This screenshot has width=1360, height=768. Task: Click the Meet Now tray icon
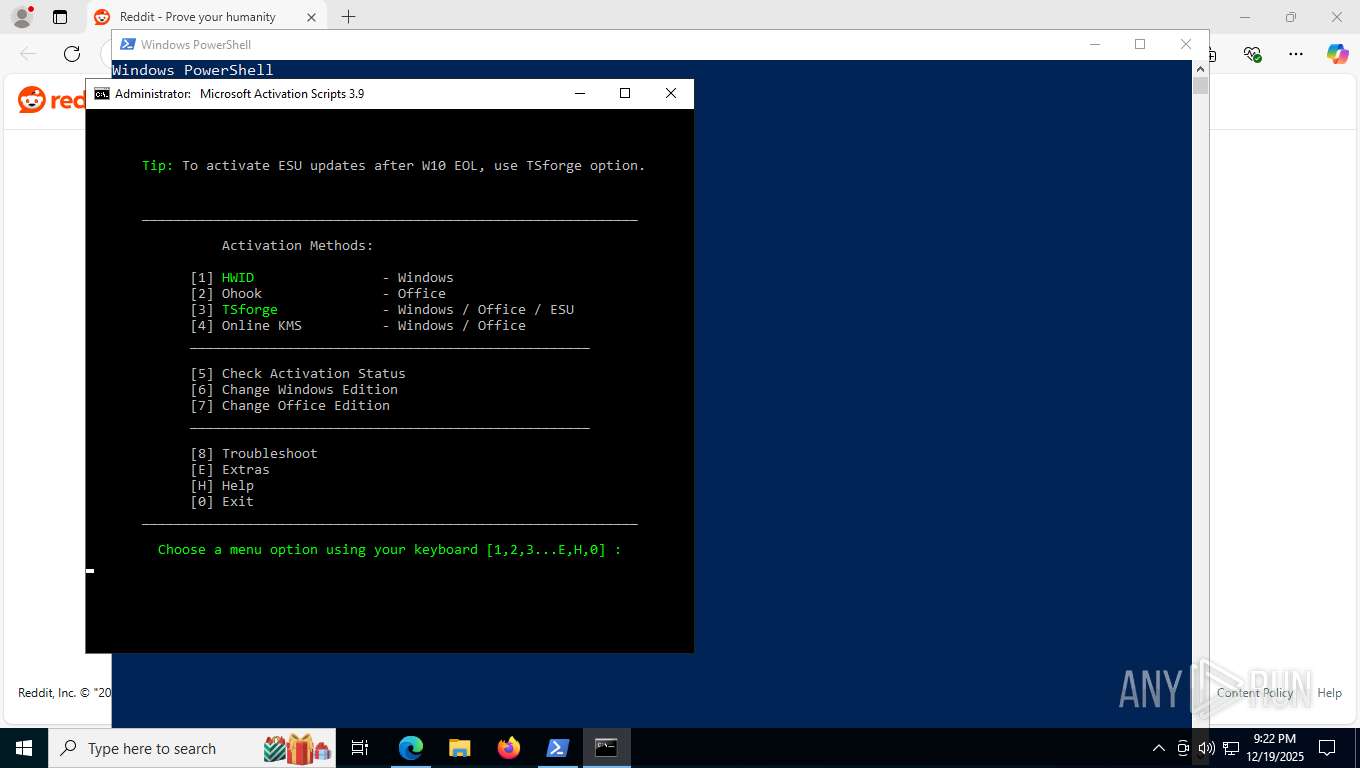click(1183, 748)
